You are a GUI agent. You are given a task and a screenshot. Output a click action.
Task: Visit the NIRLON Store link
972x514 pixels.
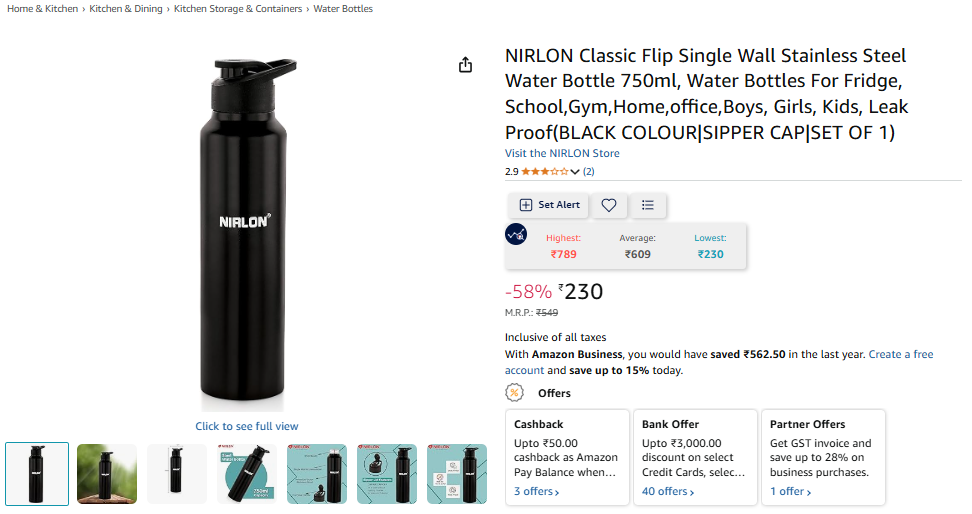point(562,153)
